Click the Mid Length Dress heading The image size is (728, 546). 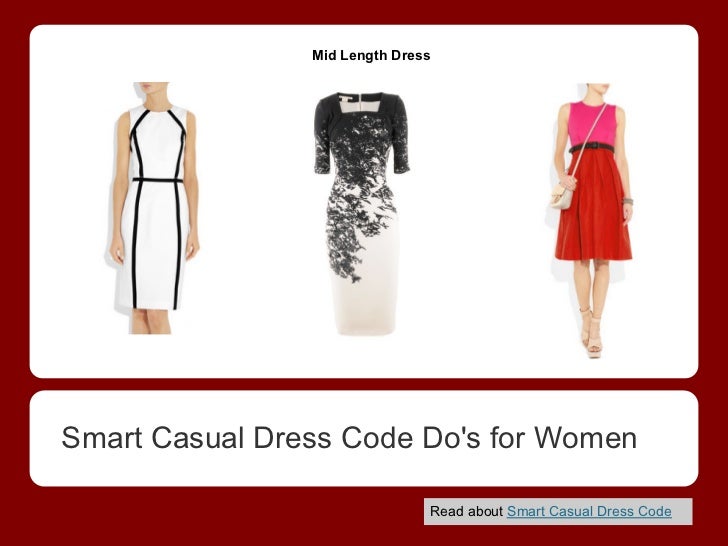coord(371,55)
